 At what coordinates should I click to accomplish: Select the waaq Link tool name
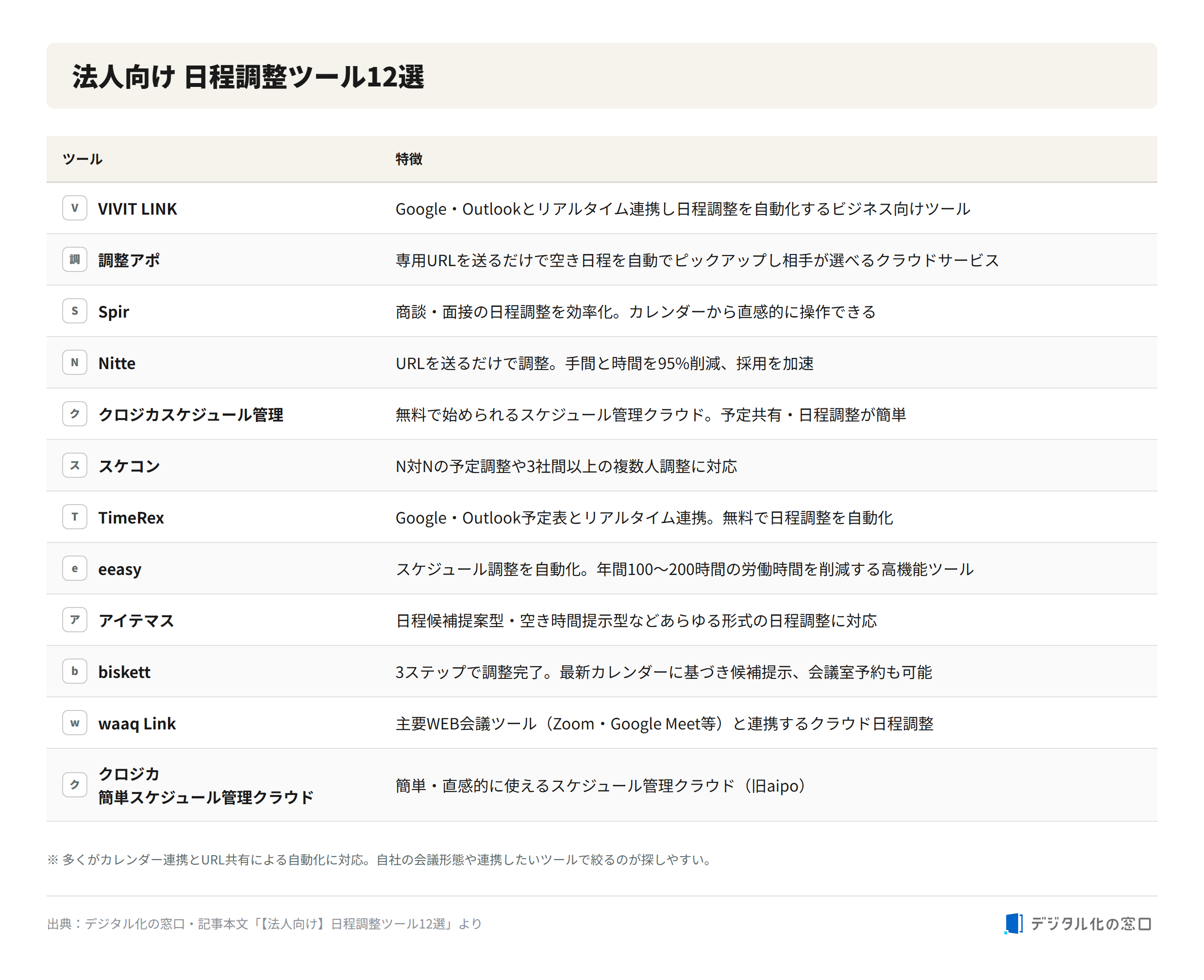(137, 724)
